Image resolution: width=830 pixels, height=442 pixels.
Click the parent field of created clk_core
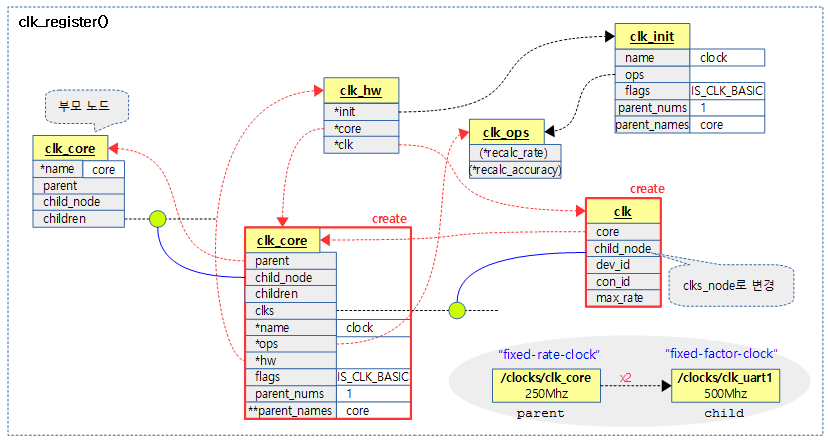(291, 261)
